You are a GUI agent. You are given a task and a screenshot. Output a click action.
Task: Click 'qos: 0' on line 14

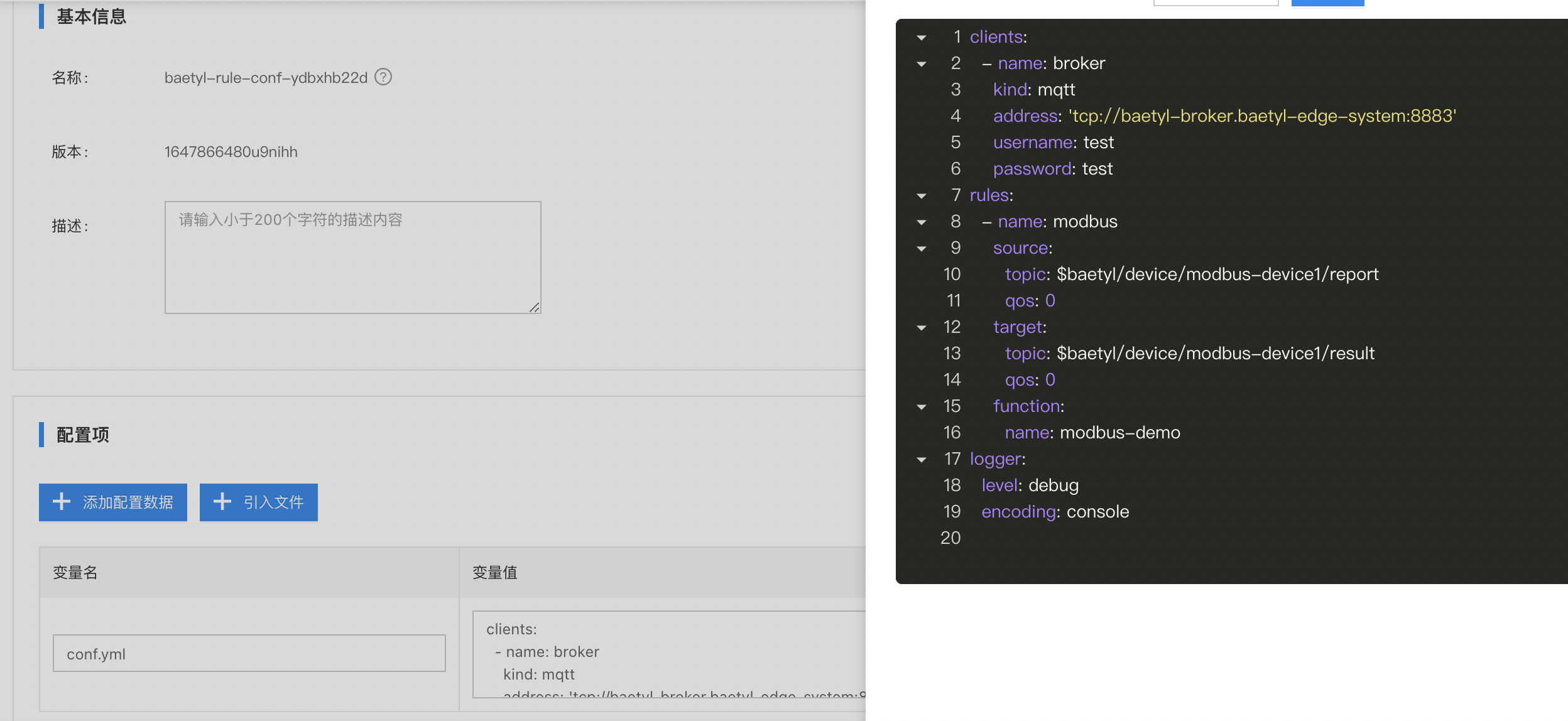click(x=1030, y=380)
